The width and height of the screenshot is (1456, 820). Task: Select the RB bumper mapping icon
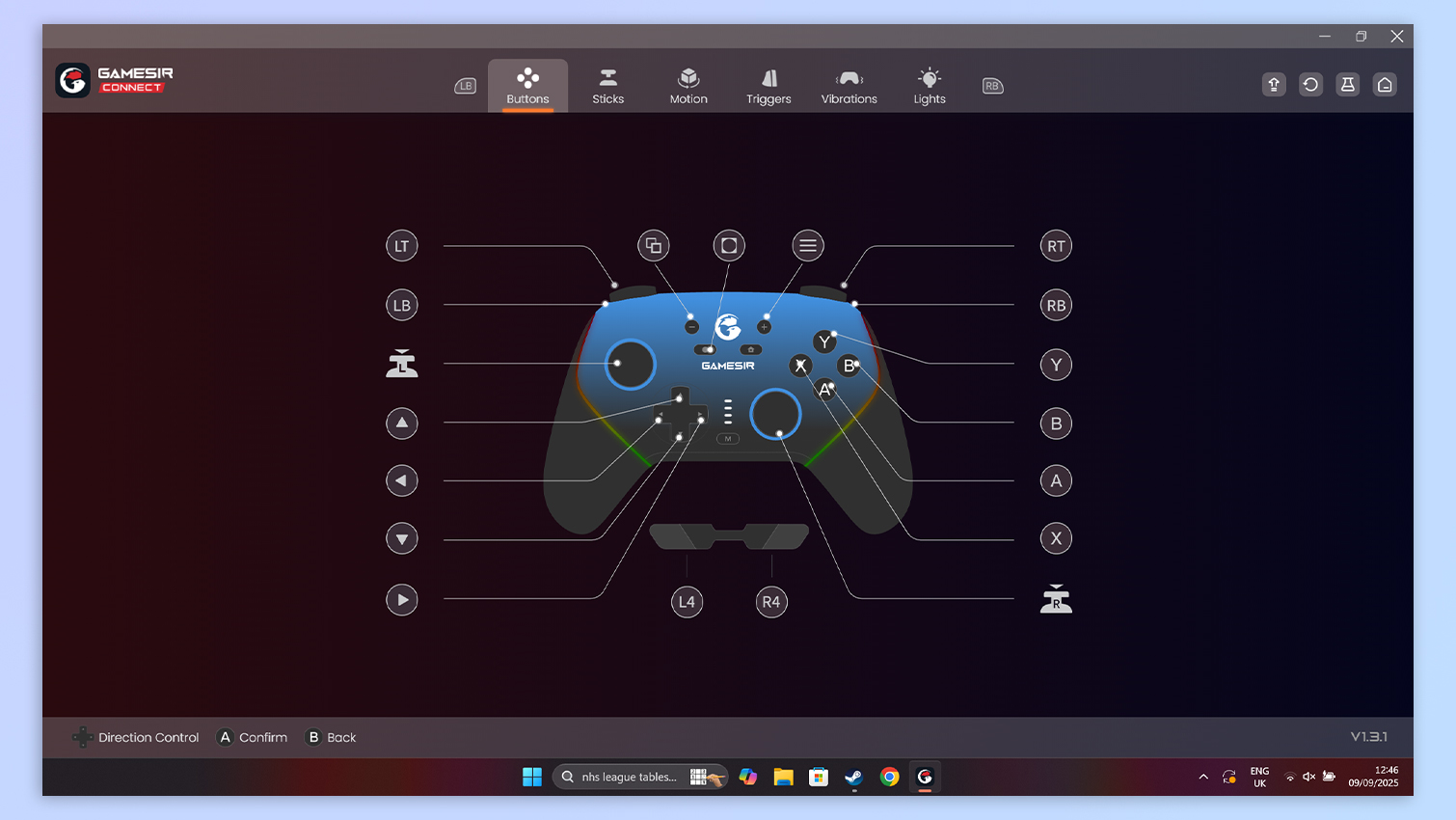1056,306
